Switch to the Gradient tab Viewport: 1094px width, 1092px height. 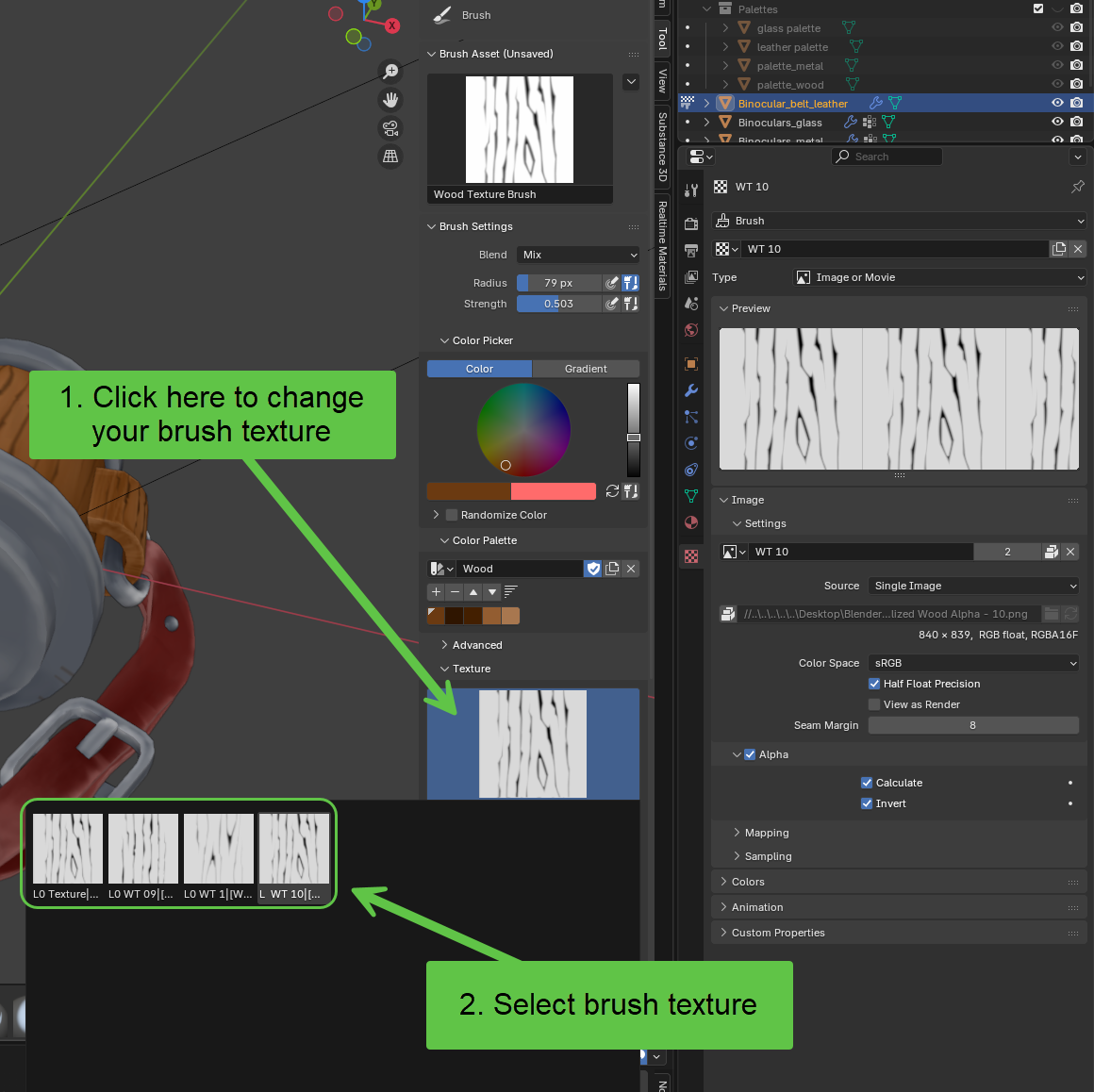click(586, 369)
